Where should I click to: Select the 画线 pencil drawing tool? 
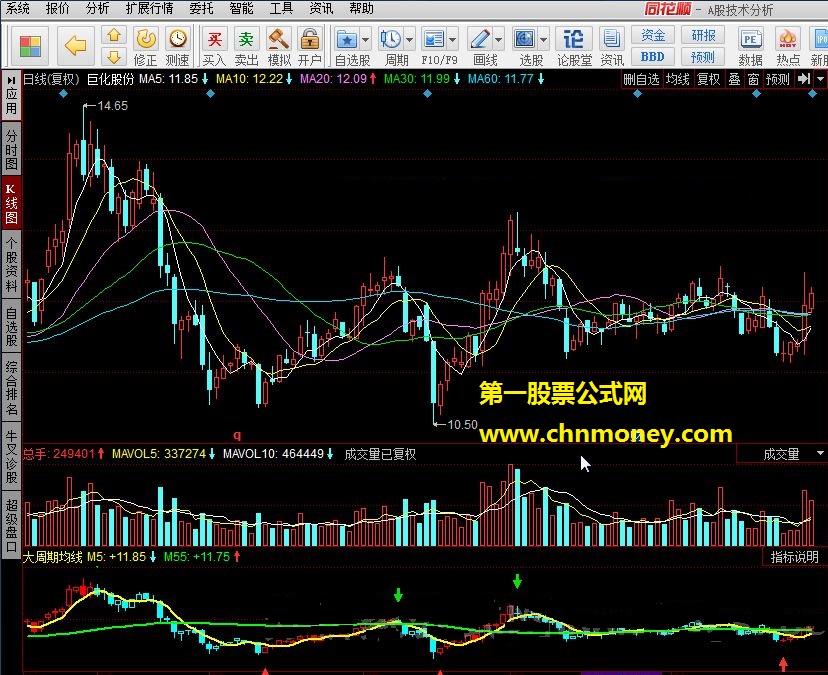pos(480,39)
